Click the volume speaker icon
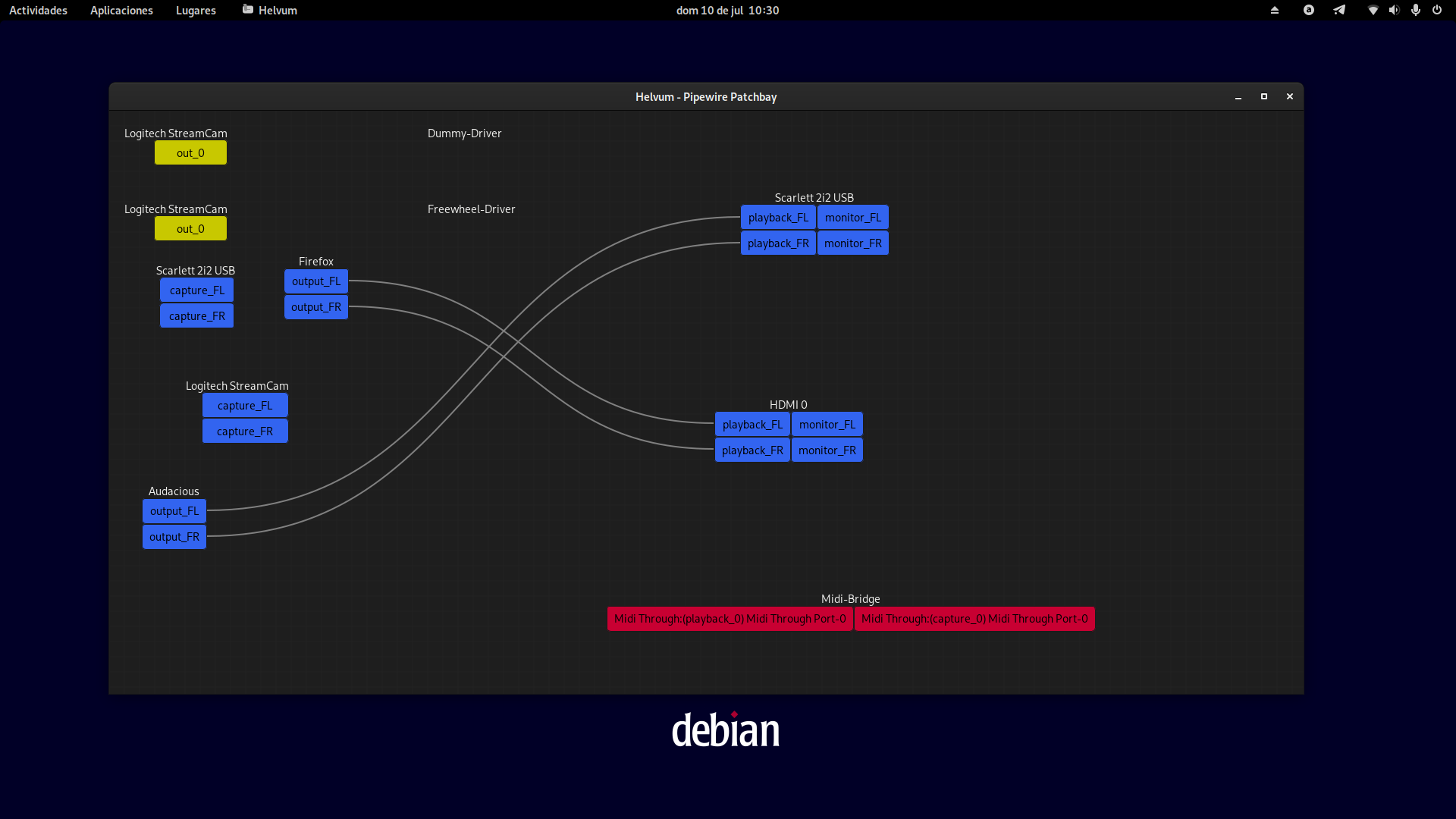Screen dimensions: 1456x819 (x=1394, y=11)
